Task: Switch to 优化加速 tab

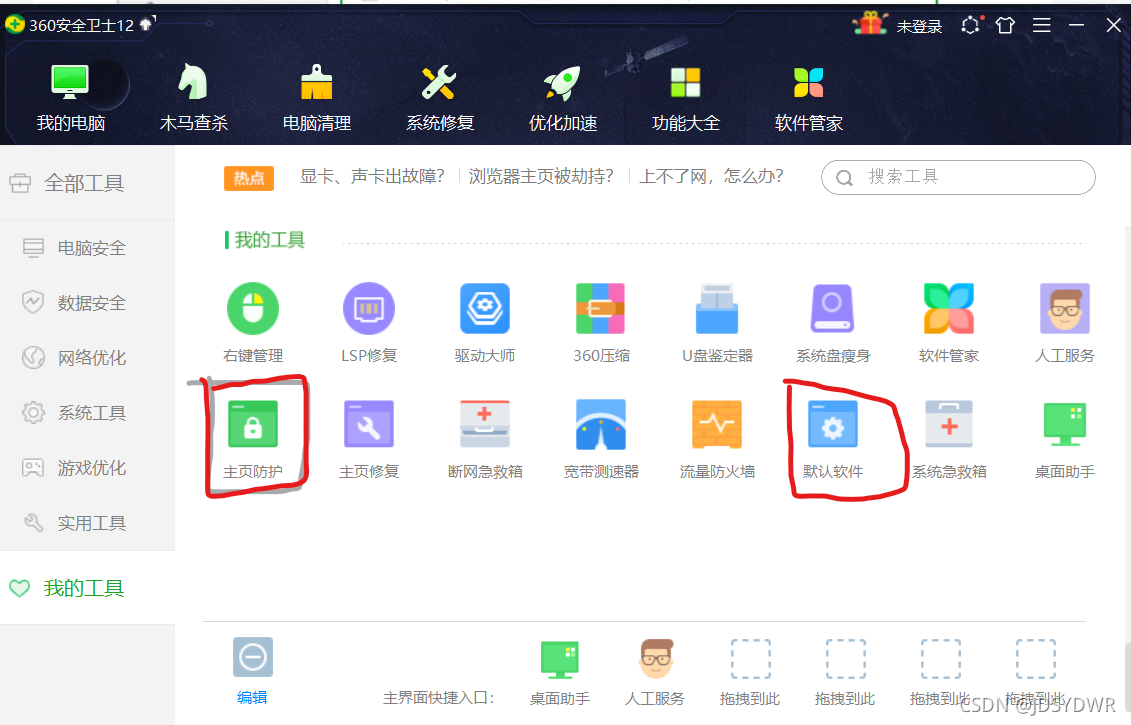Action: (x=563, y=99)
